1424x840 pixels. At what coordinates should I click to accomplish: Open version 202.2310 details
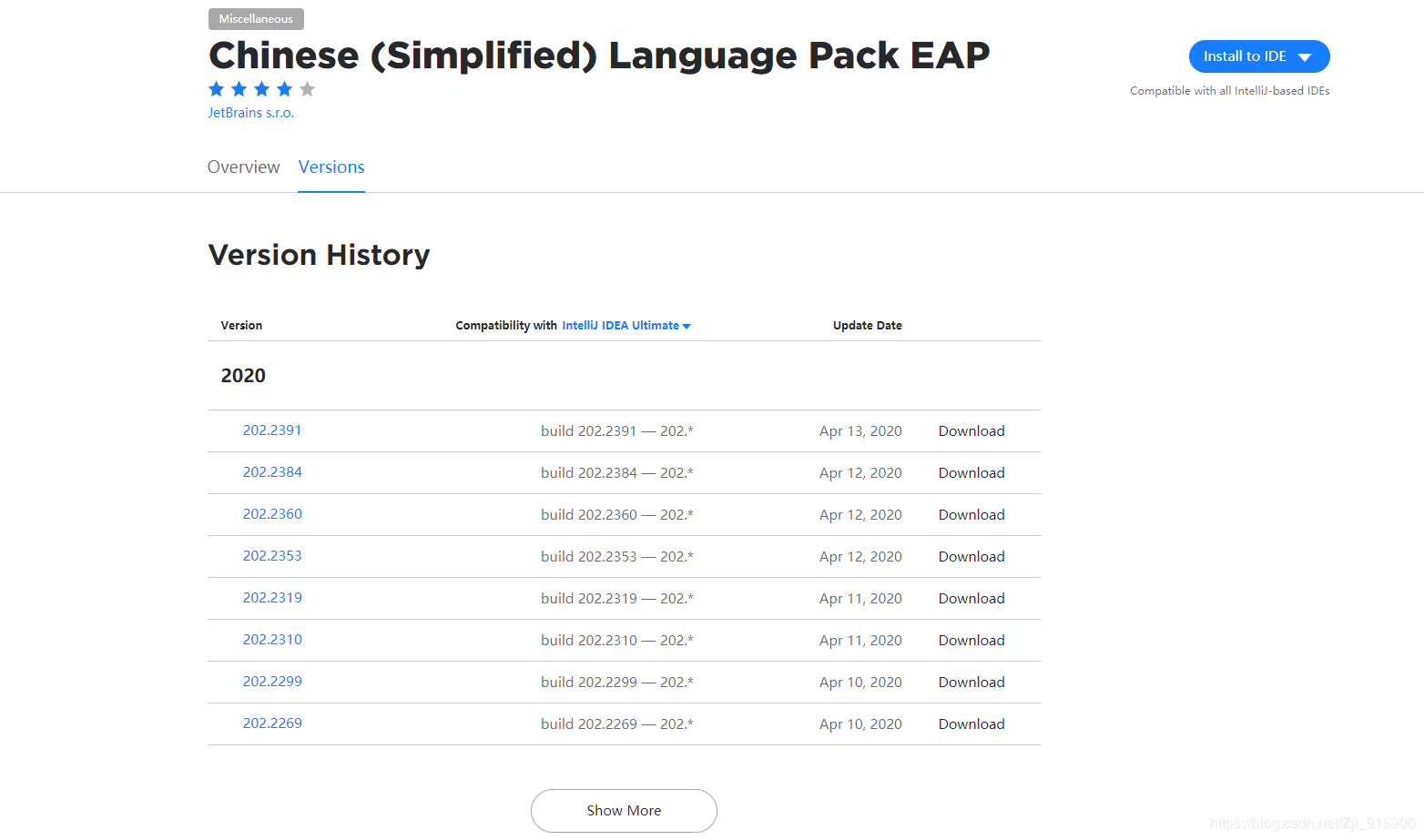pos(272,639)
